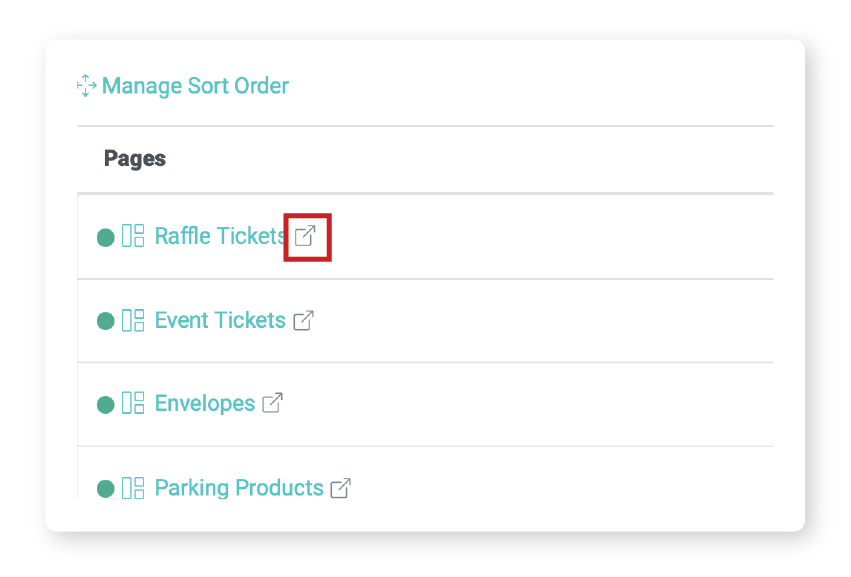This screenshot has height=577, width=851.
Task: Open Envelopes external link icon
Action: [272, 404]
